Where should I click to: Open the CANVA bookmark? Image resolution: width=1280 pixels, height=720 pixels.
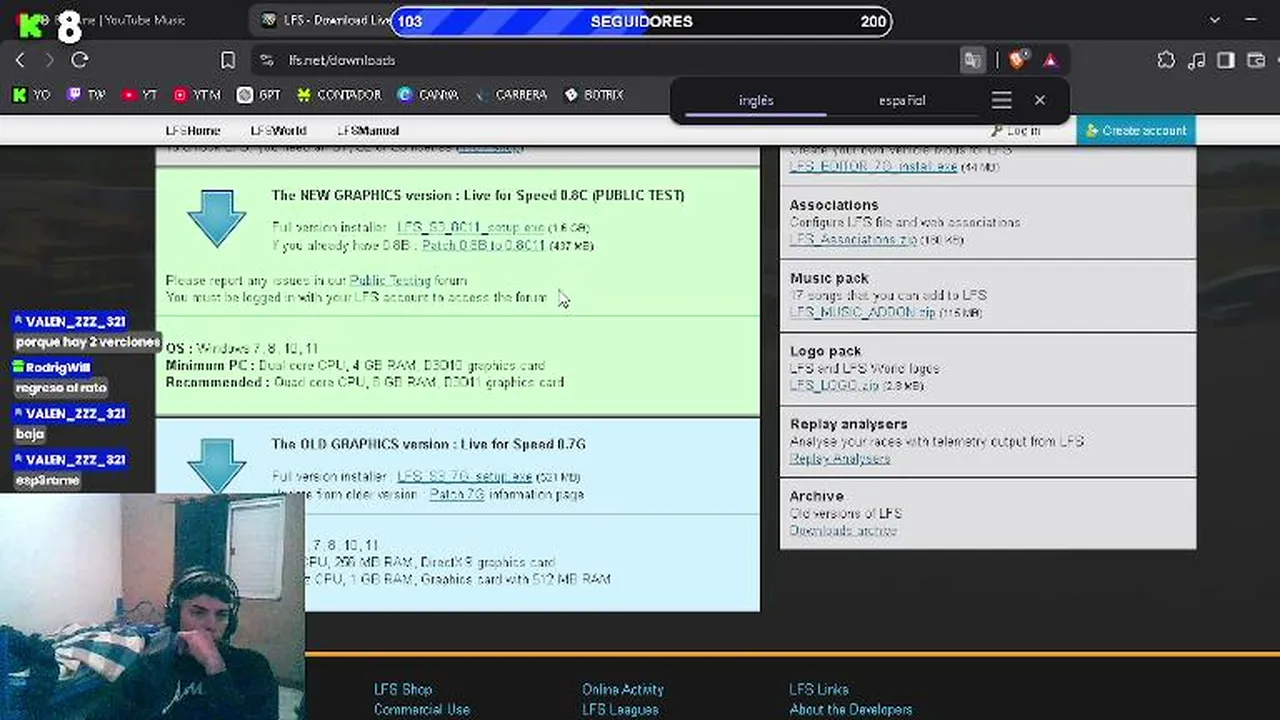(x=428, y=95)
